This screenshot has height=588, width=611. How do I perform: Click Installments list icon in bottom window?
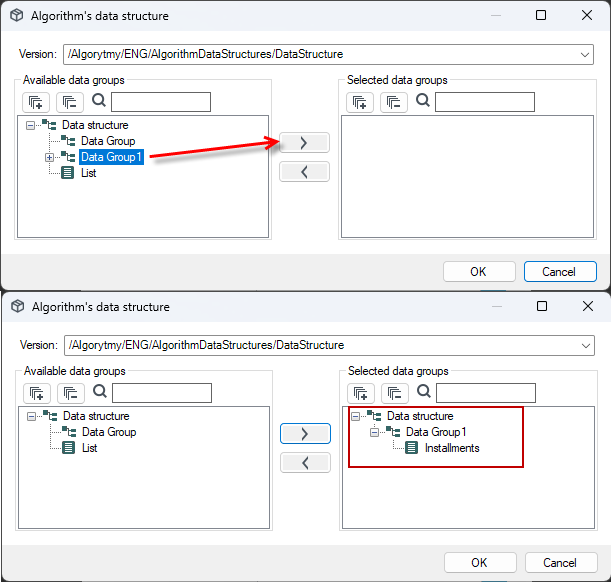coord(411,448)
